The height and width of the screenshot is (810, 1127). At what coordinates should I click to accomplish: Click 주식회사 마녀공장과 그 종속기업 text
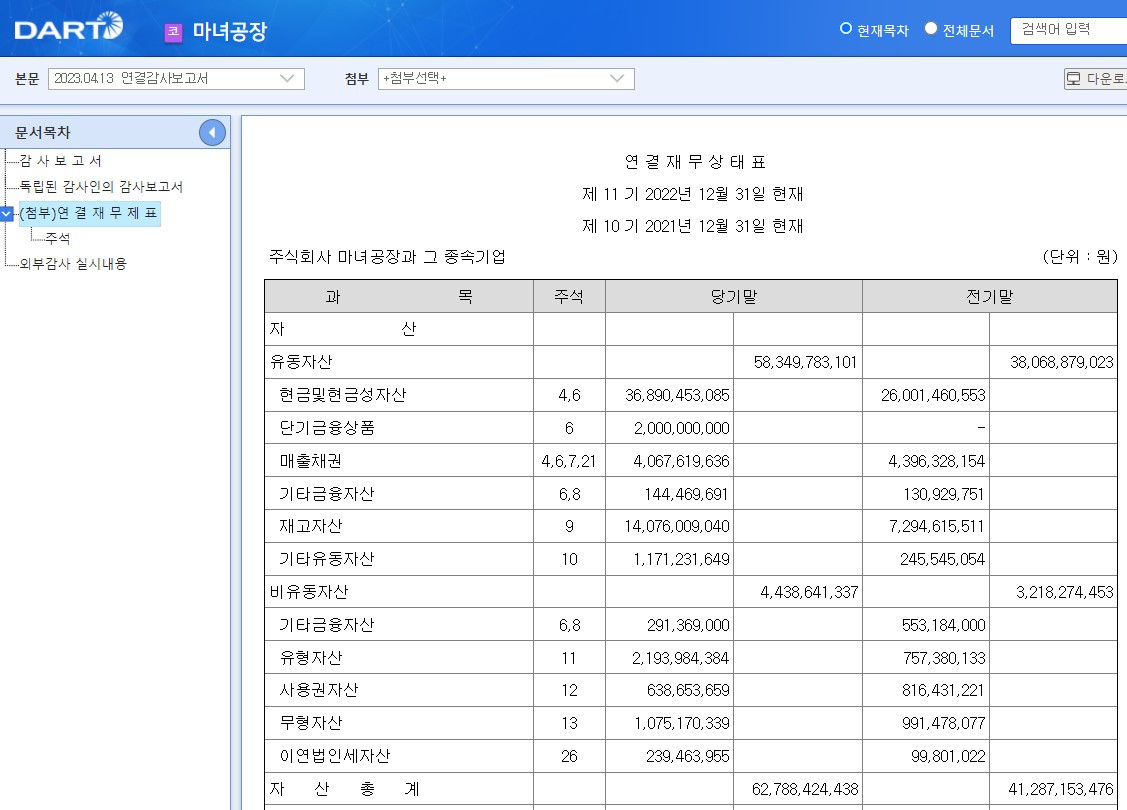coord(387,257)
